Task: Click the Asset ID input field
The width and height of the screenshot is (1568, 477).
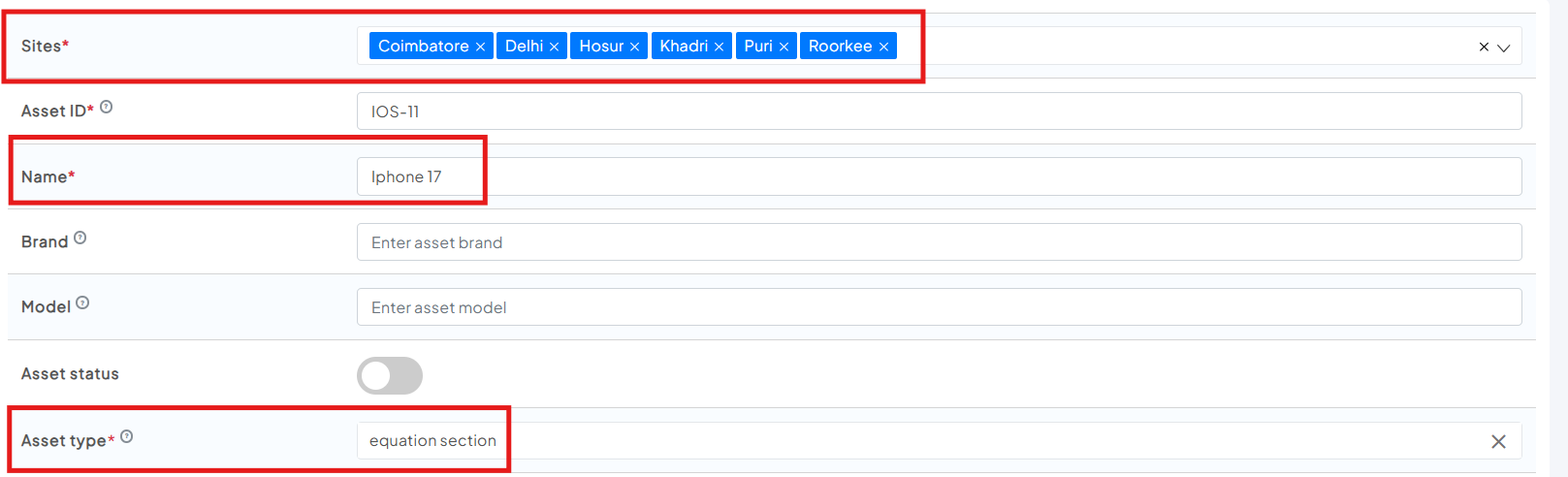Action: coord(939,111)
